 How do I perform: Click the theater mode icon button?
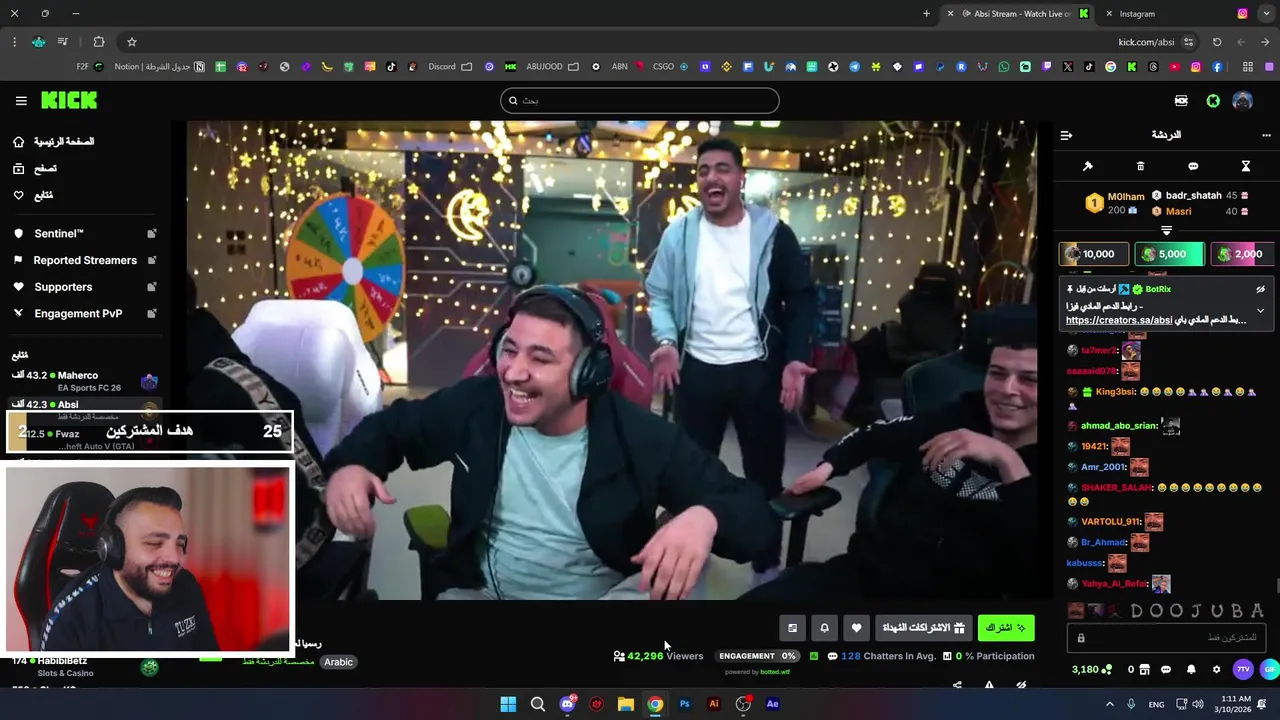pos(792,628)
